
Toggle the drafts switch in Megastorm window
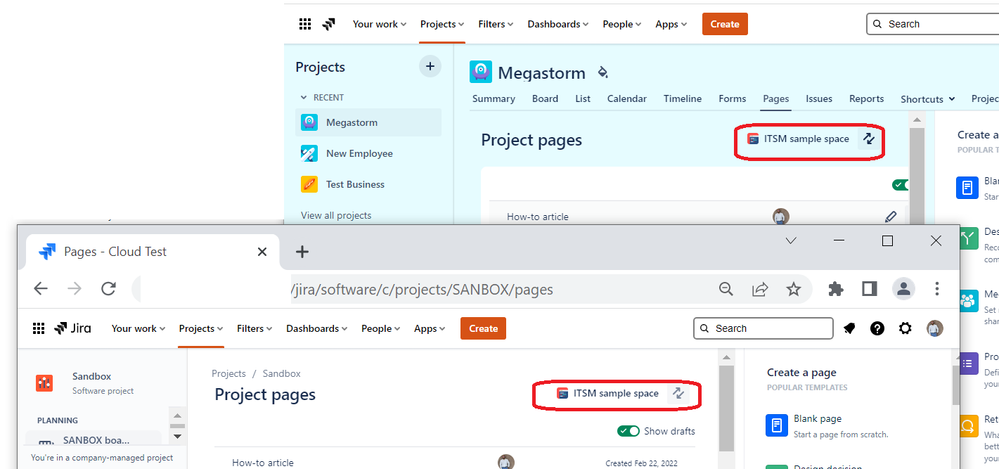(x=900, y=185)
